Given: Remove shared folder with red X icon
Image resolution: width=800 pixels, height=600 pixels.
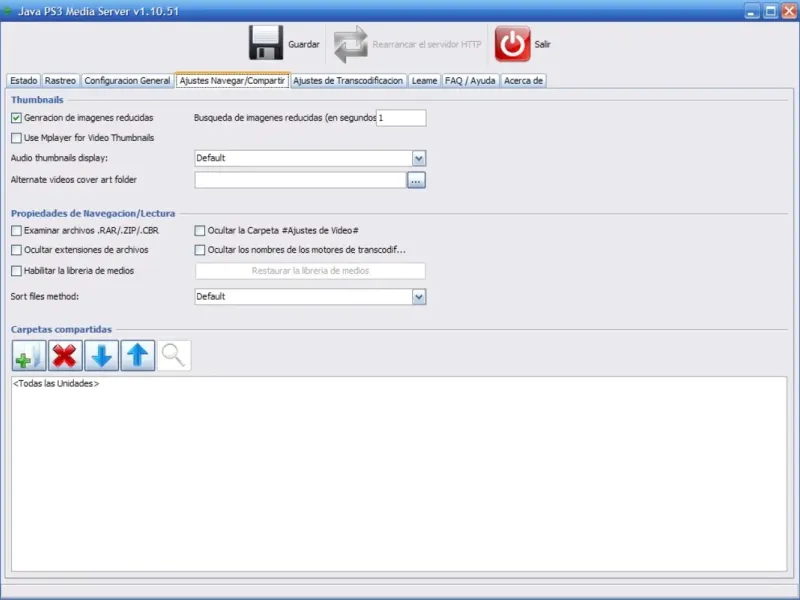Looking at the screenshot, I should tap(65, 356).
